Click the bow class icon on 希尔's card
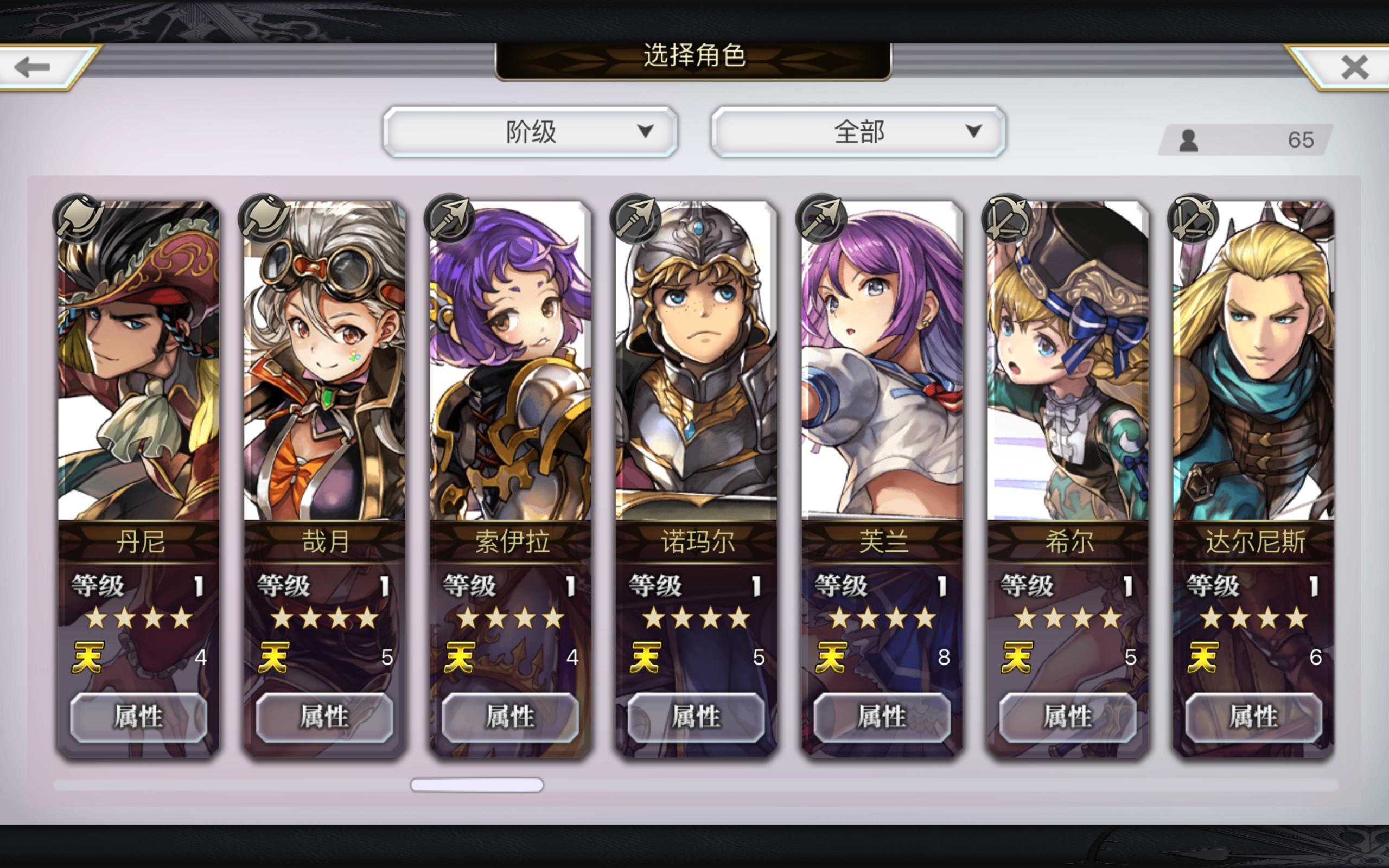Viewport: 1389px width, 868px height. coord(1008,218)
